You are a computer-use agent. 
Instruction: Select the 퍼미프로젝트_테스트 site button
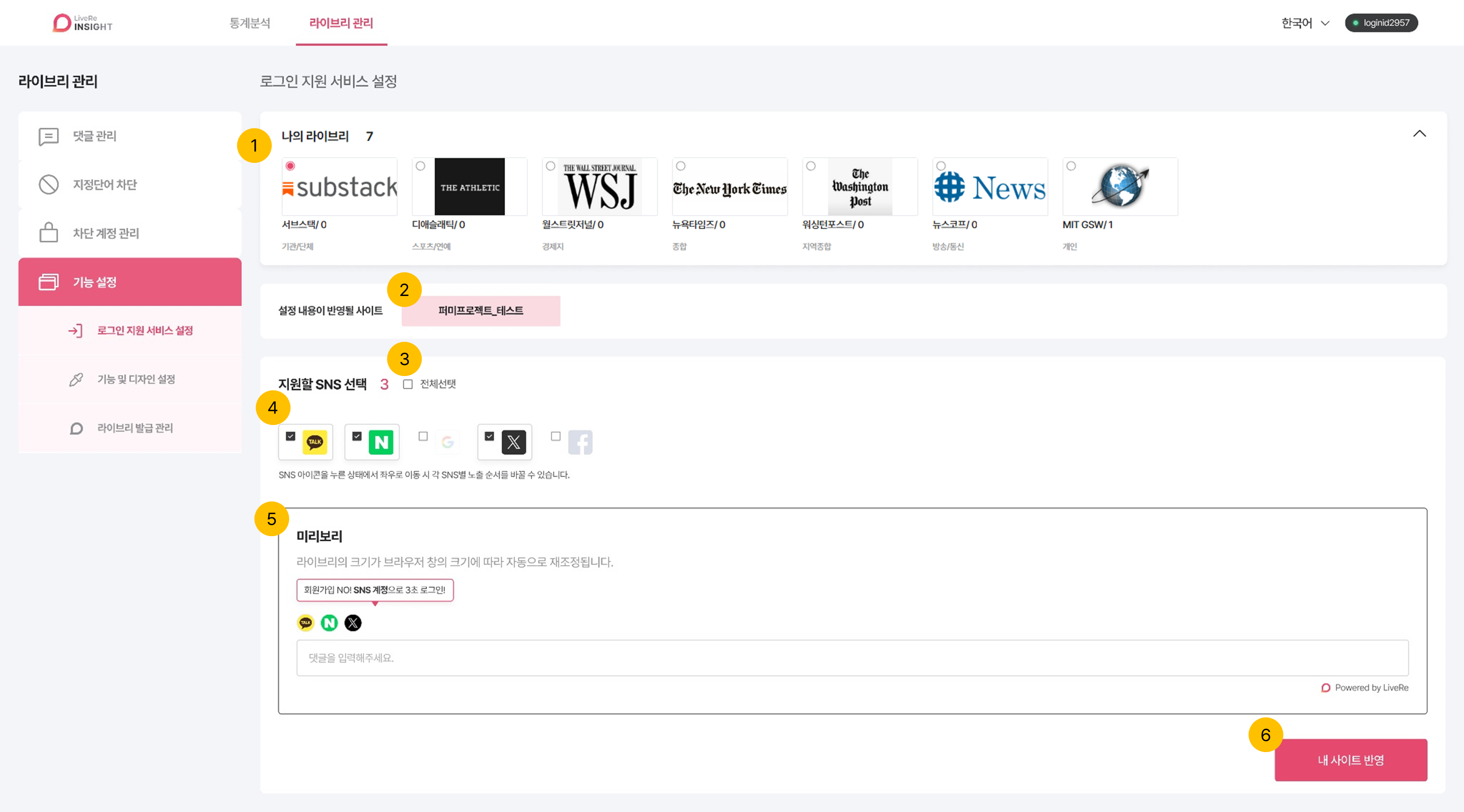[480, 311]
